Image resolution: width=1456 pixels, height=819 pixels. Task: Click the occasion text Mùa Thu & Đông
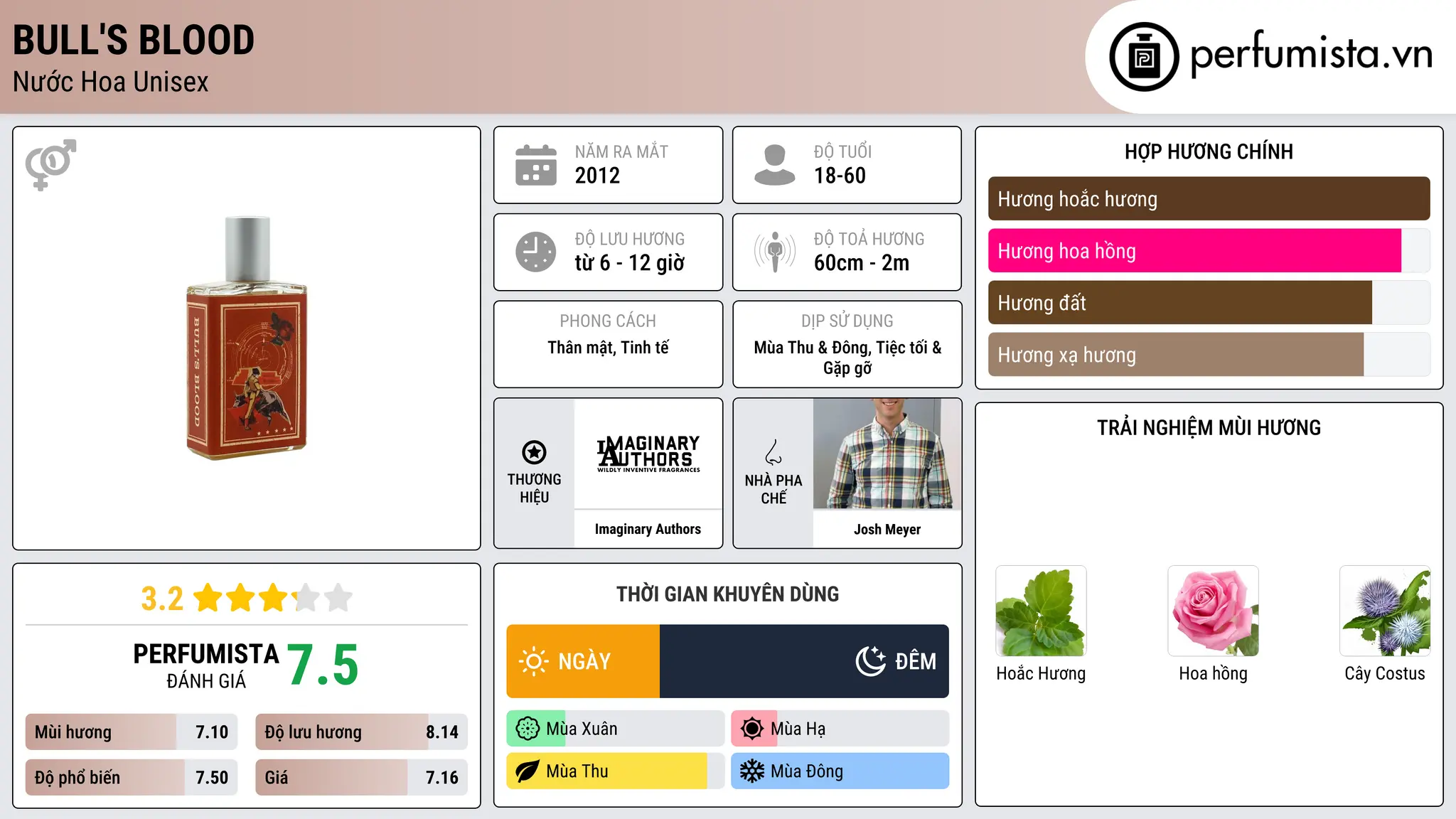tap(811, 348)
